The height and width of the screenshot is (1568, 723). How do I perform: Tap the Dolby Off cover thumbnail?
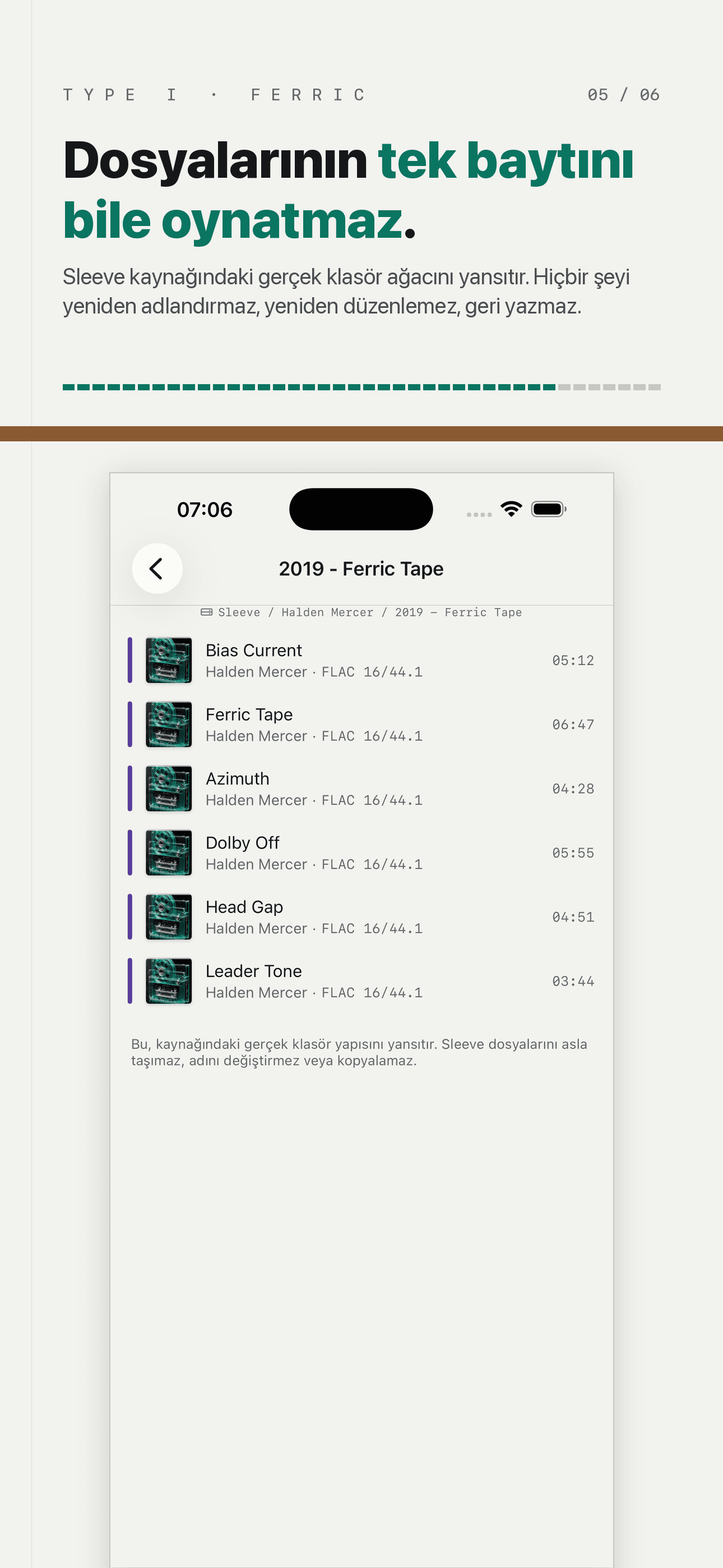coord(169,853)
